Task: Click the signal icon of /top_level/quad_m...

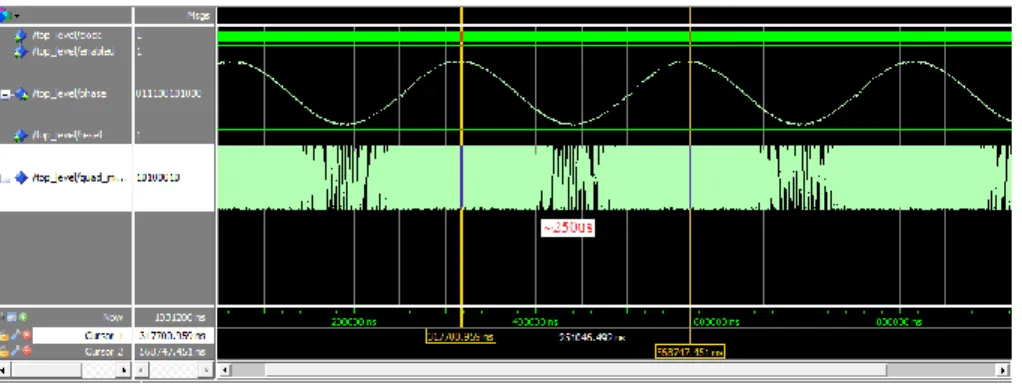Action: 22,177
